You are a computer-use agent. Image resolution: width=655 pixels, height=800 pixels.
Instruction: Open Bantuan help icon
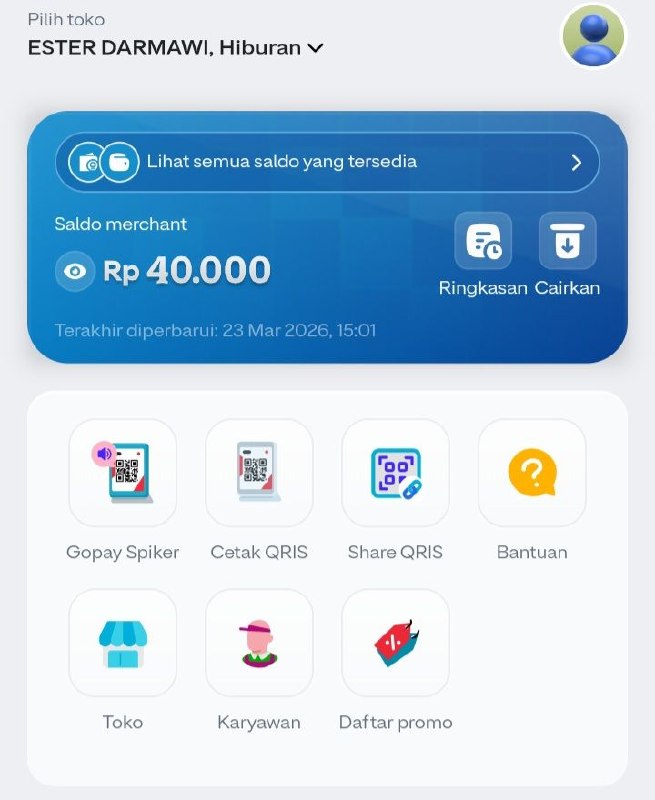[x=532, y=472]
